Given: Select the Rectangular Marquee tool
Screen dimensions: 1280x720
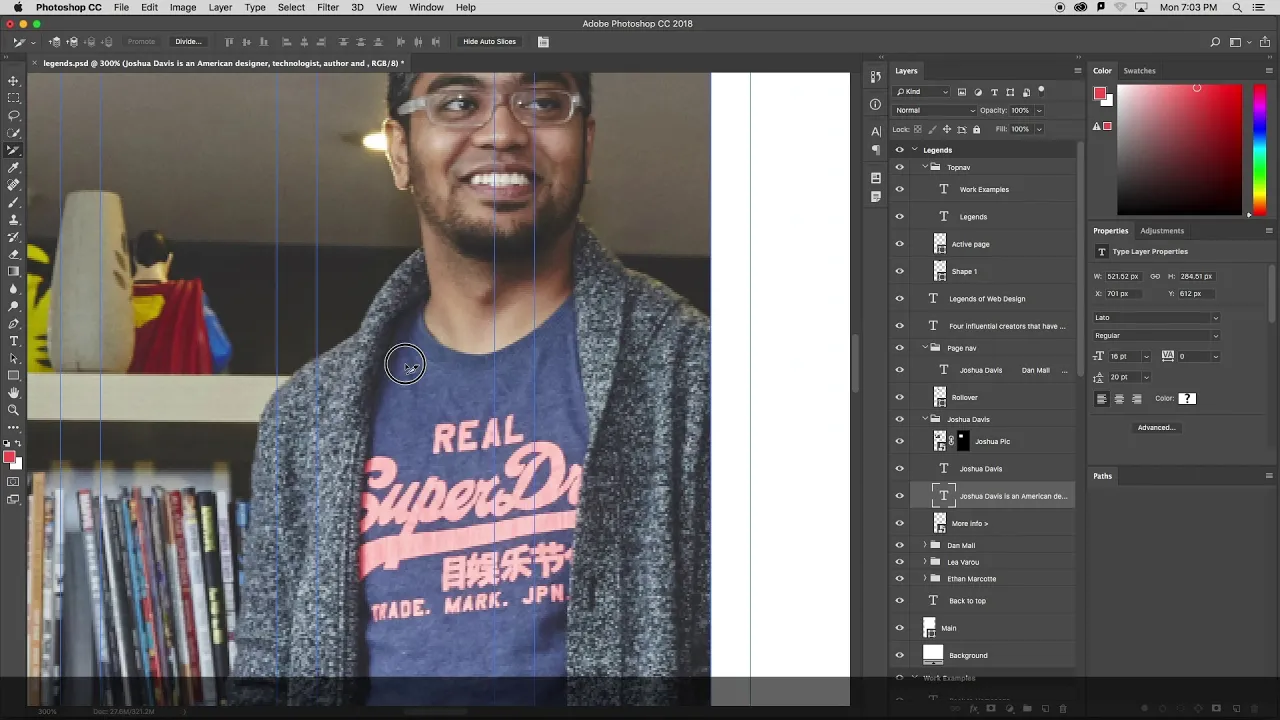Looking at the screenshot, I should point(13,98).
